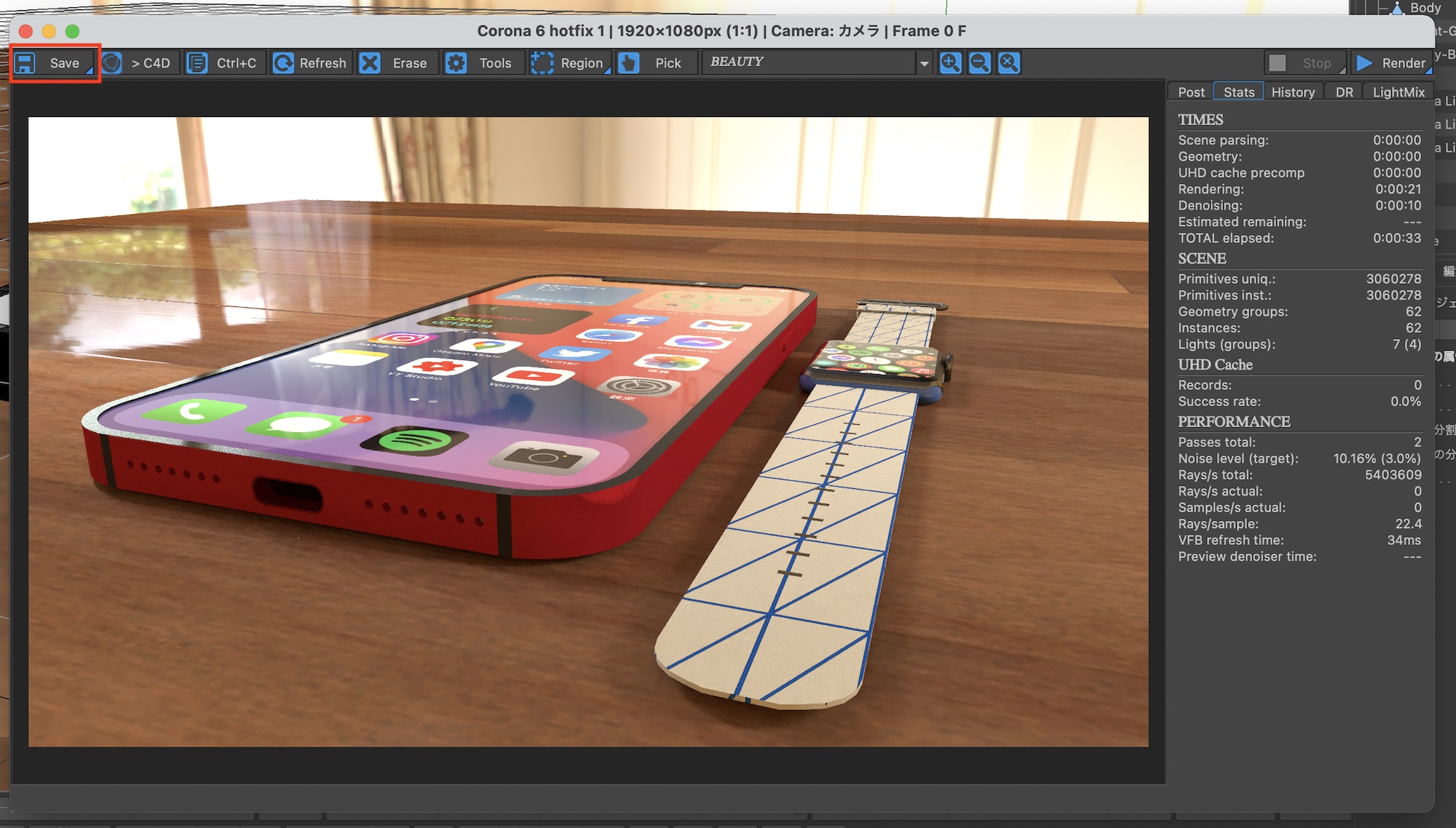Click the Save floppy disk icon
1456x828 pixels.
(25, 63)
